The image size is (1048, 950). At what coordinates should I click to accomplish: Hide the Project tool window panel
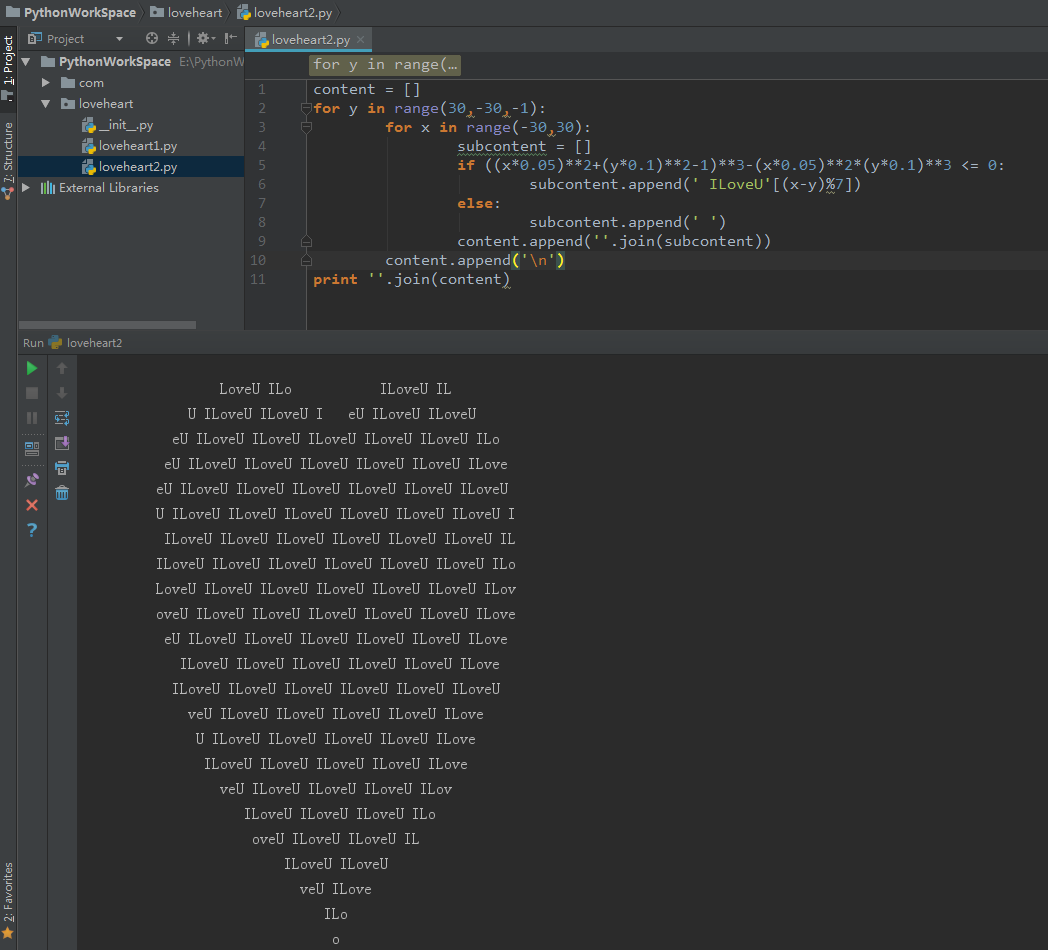231,39
